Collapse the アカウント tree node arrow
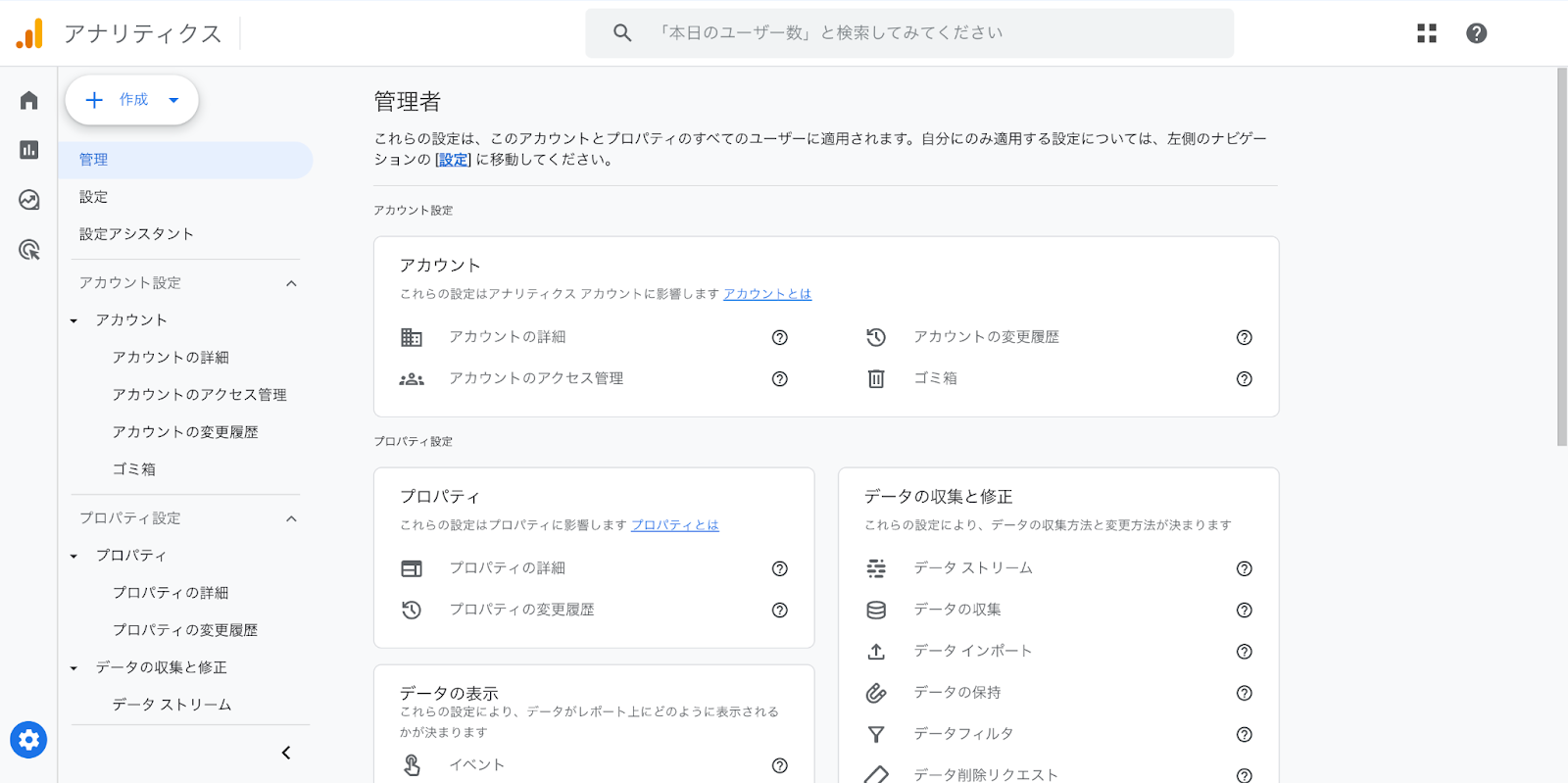Screen dimensions: 1568x783 pyautogui.click(x=73, y=320)
